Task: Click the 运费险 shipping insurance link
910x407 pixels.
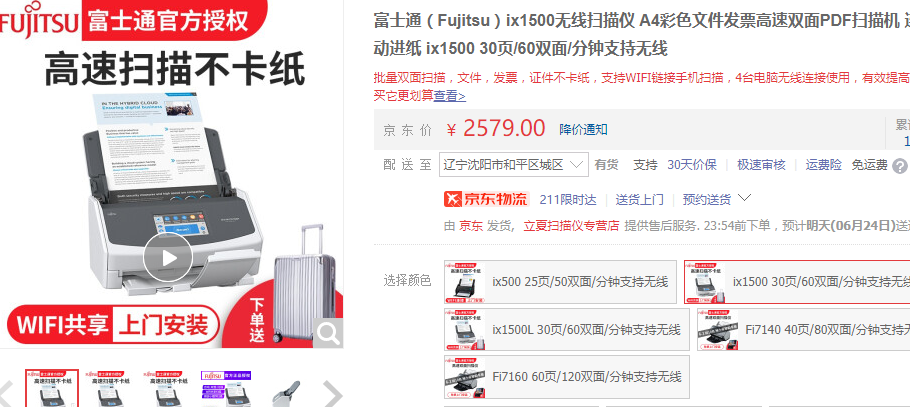Action: (824, 165)
